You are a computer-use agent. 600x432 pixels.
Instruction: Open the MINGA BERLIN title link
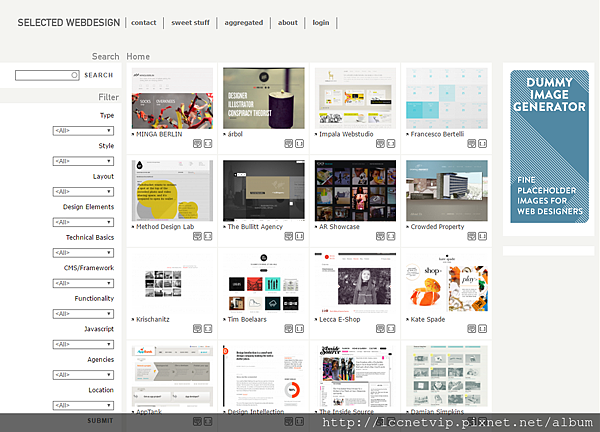159,134
